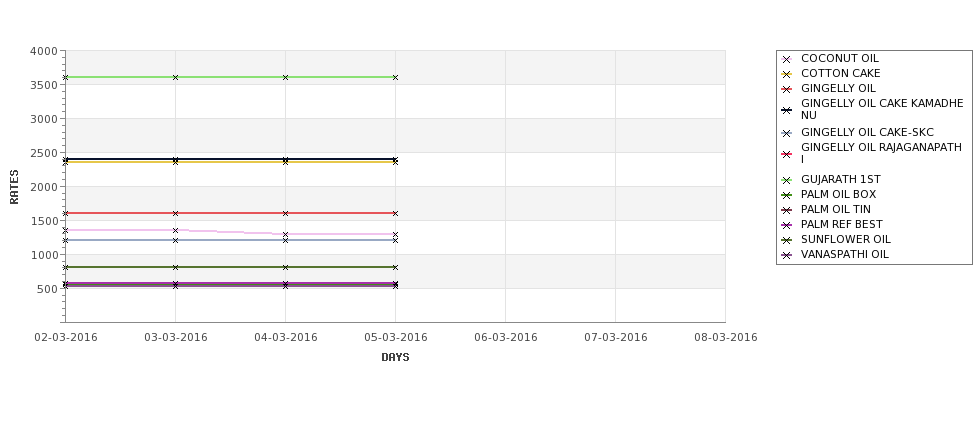Screen dimensions: 975x429
Task: Click the COCONUT OIL legend marker icon
Action: [786, 59]
